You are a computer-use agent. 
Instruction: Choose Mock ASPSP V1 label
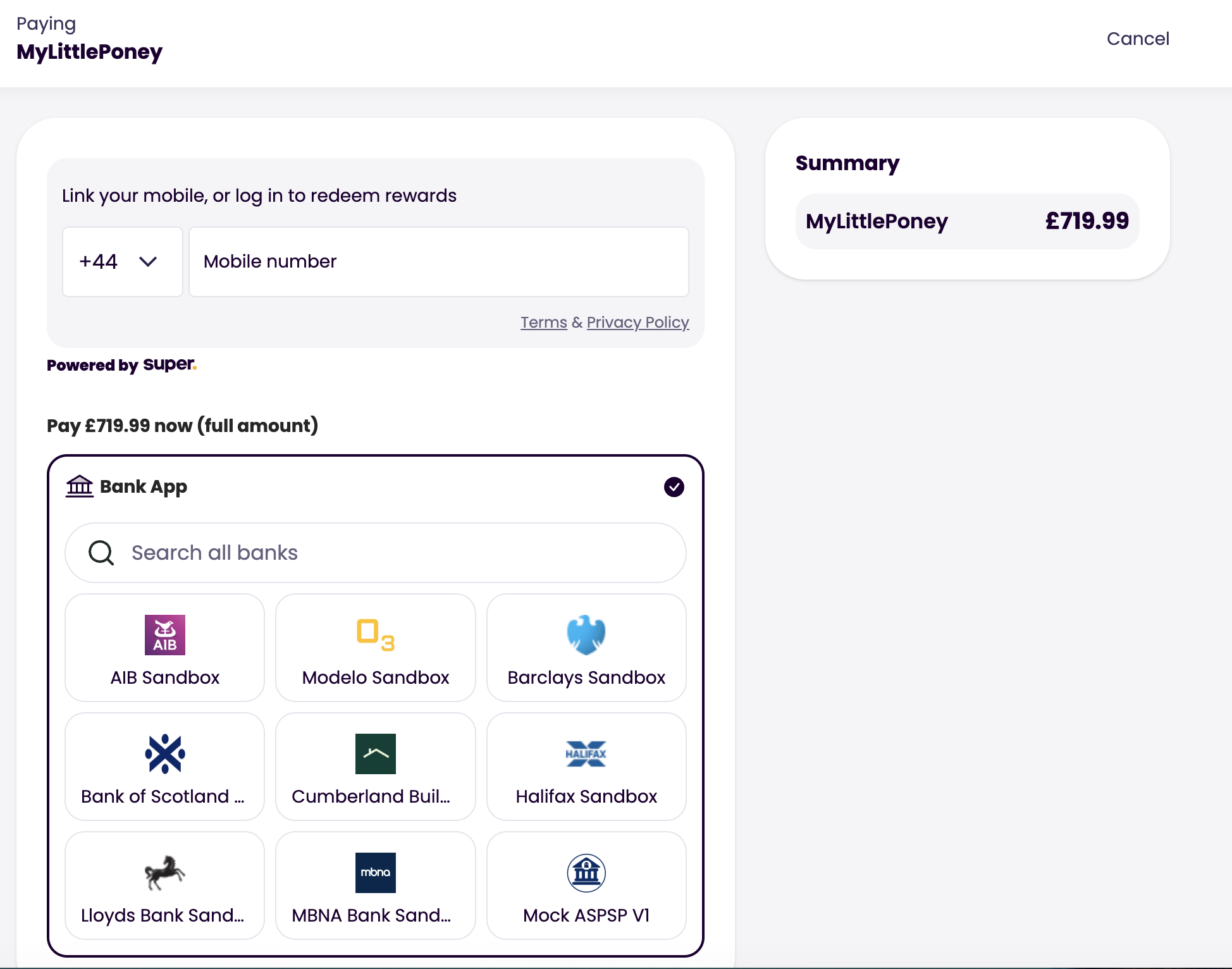(x=586, y=915)
